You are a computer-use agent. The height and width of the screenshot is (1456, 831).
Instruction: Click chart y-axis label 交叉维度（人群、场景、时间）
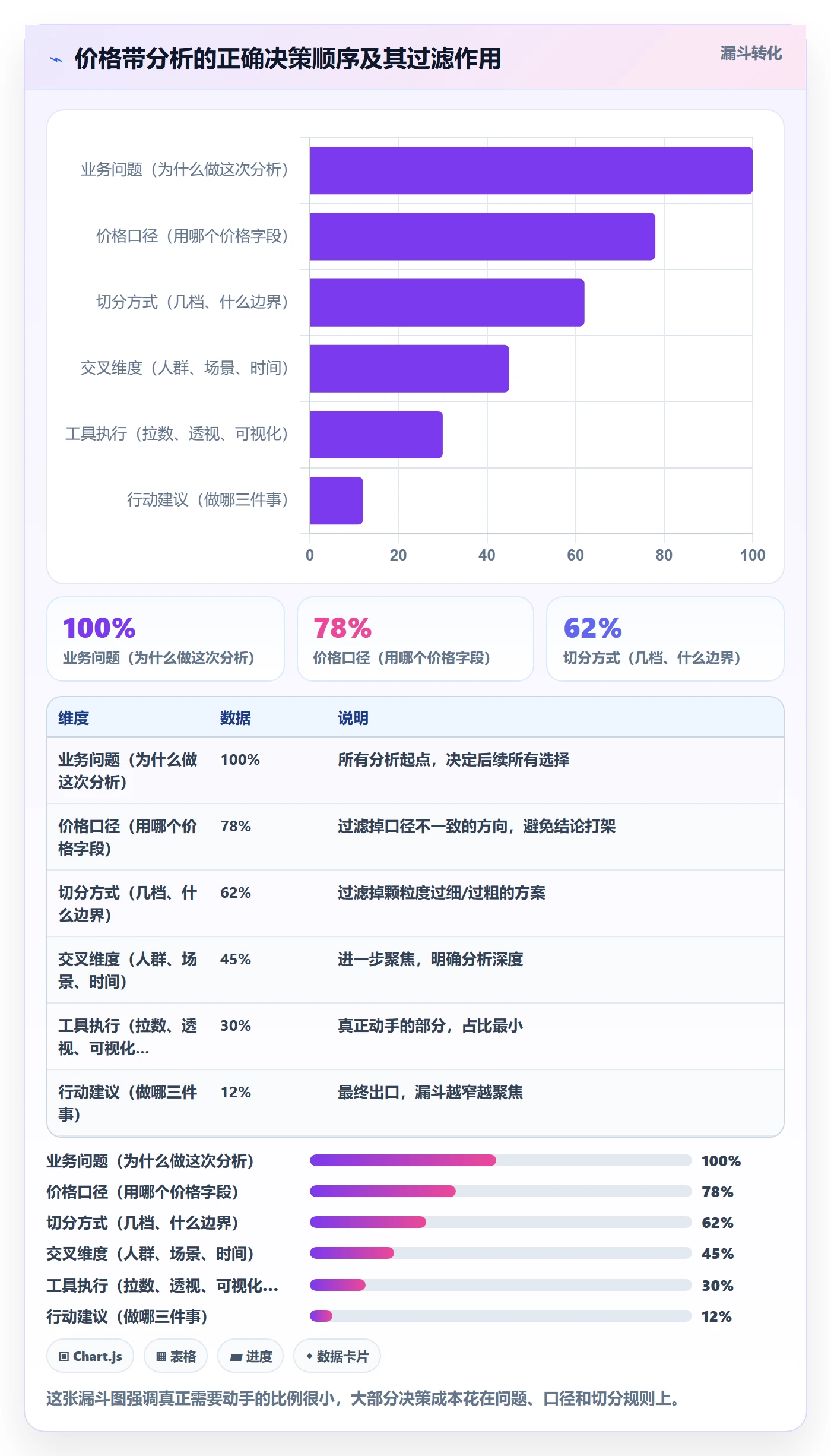click(185, 368)
